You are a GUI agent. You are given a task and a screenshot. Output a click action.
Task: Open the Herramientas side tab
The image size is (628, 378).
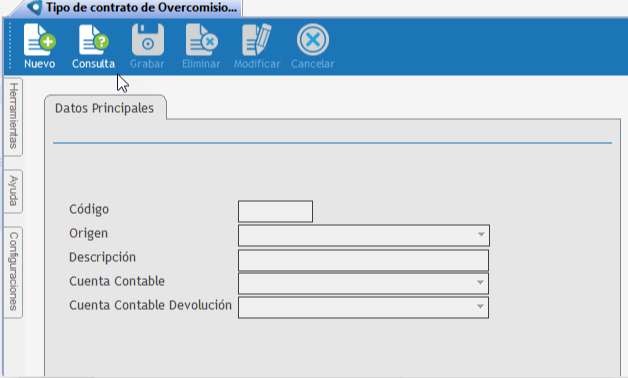(x=13, y=116)
